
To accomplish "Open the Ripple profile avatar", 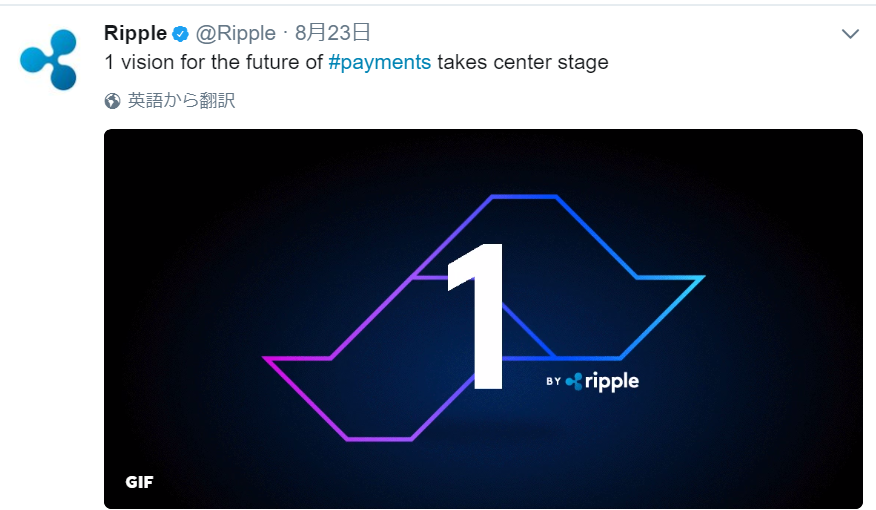I will (49, 59).
